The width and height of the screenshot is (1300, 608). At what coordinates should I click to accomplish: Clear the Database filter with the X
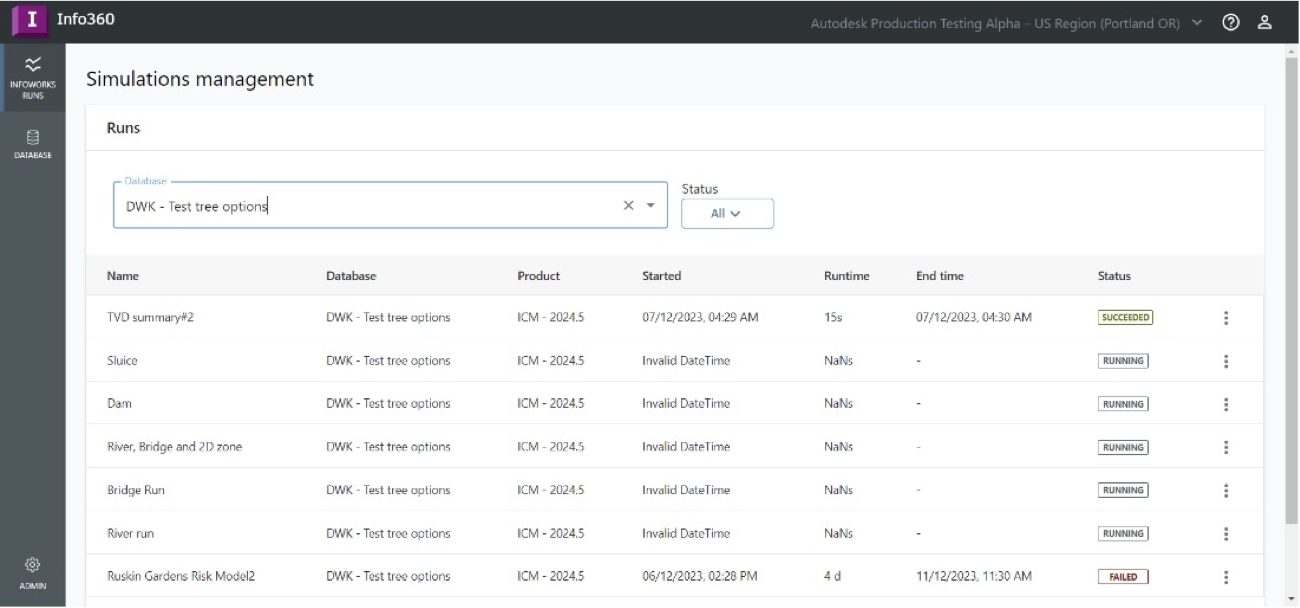click(628, 204)
